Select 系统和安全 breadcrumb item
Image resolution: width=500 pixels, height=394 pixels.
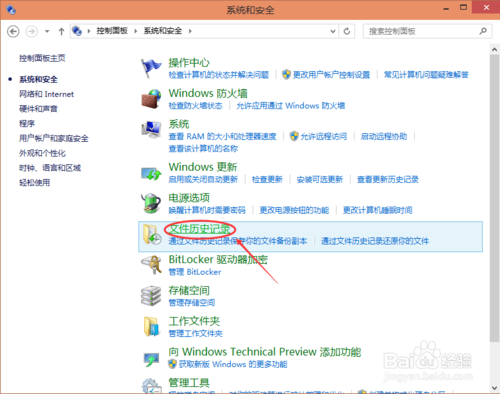tap(163, 31)
